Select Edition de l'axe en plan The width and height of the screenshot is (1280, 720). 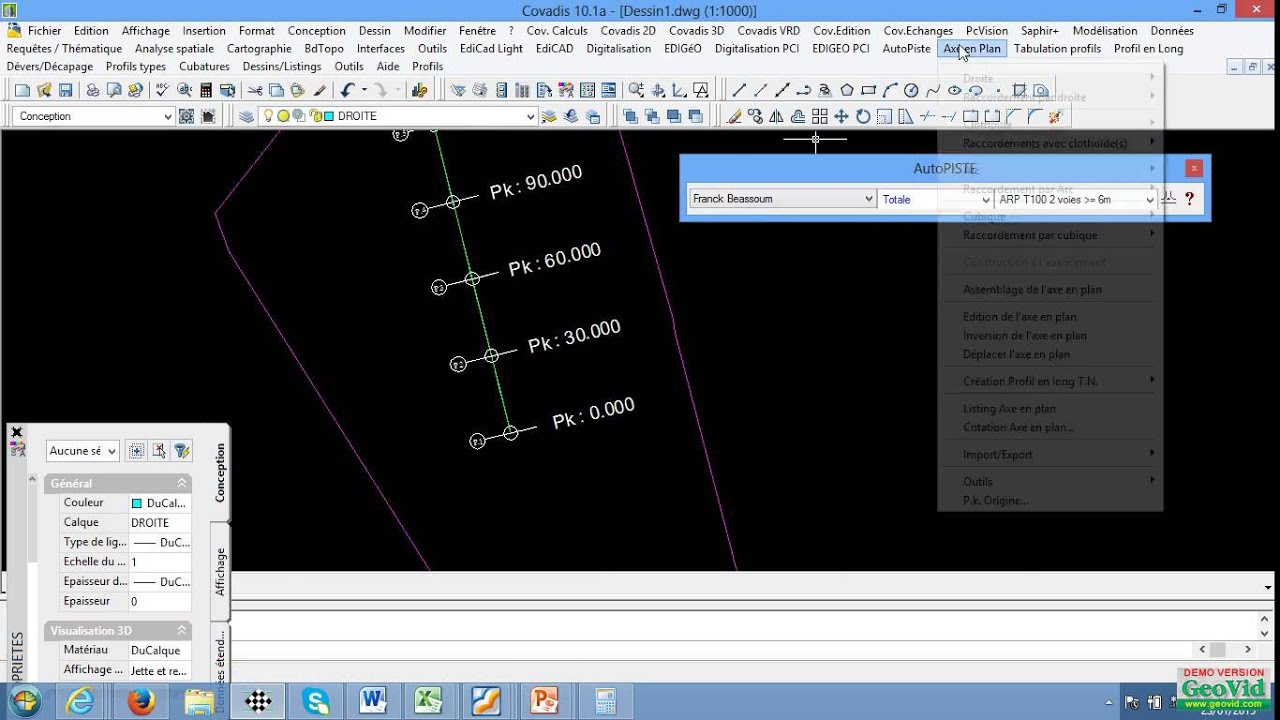(1020, 317)
